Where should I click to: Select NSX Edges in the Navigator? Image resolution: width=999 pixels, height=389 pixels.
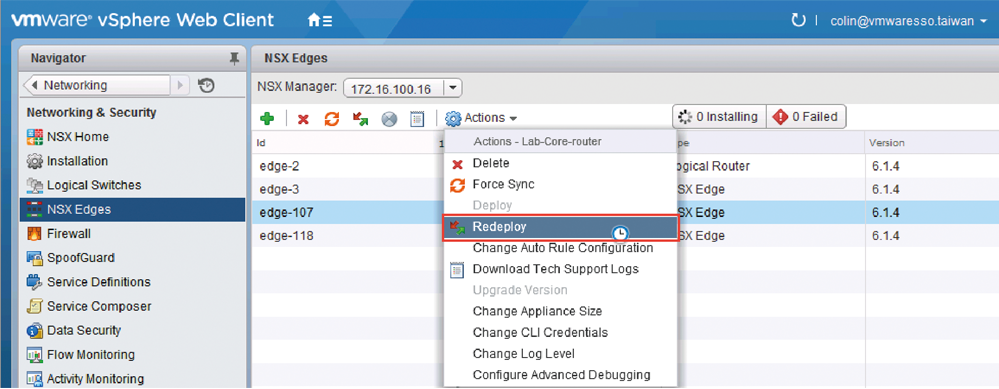133,209
